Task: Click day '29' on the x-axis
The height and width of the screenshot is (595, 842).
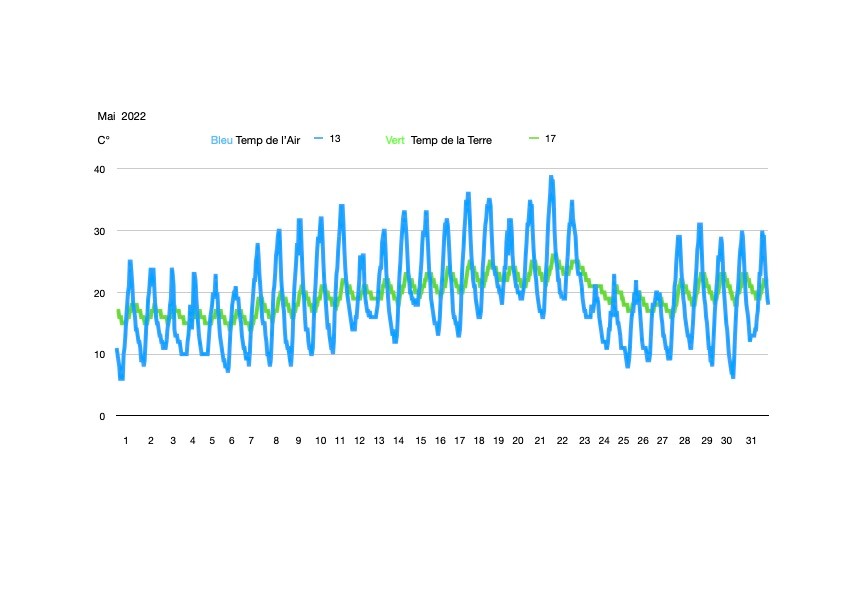Action: [707, 440]
